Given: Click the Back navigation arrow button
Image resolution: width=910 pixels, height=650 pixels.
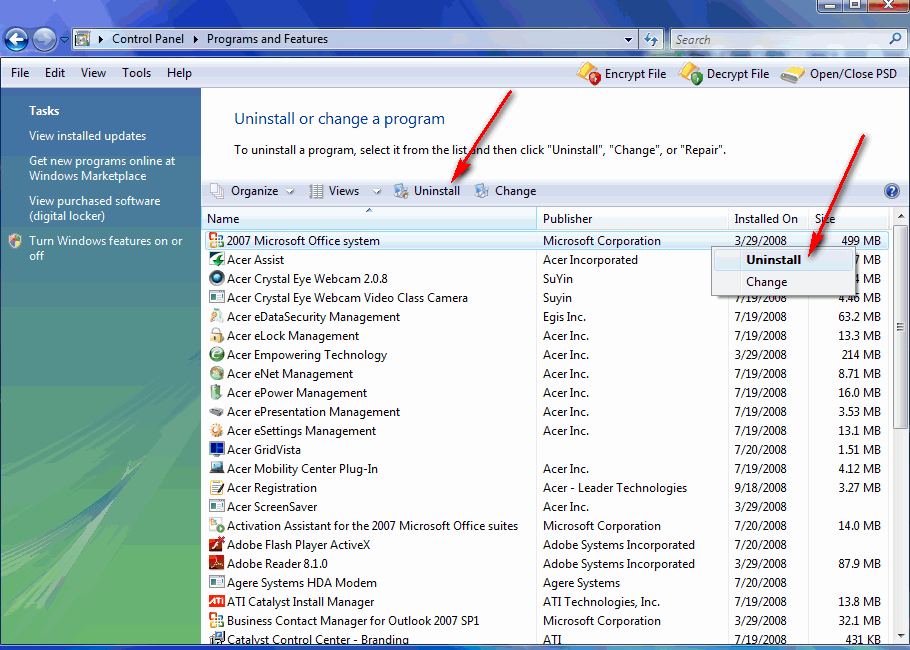Looking at the screenshot, I should (x=16, y=39).
